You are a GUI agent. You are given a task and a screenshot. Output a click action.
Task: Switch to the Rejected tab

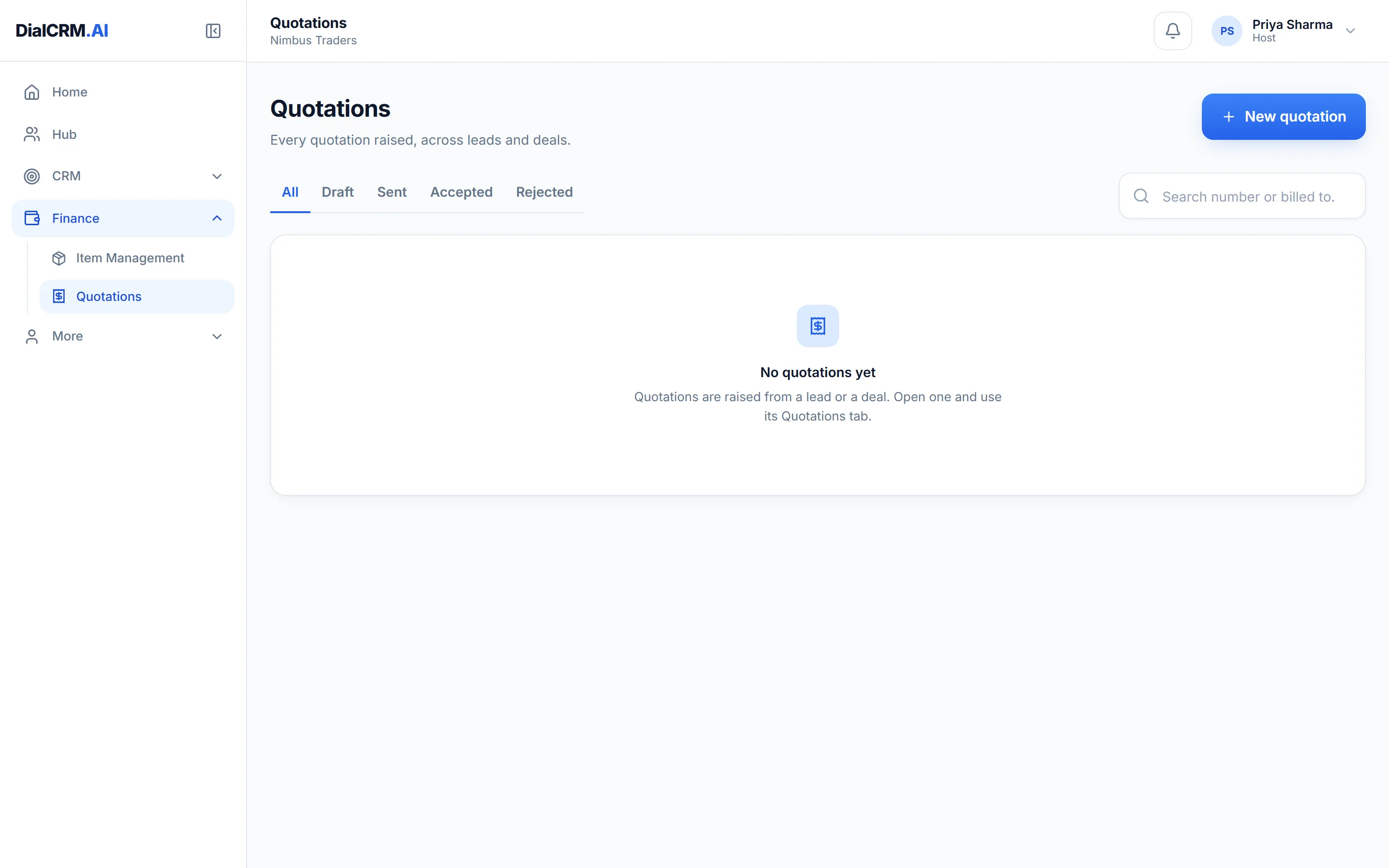coord(544,192)
